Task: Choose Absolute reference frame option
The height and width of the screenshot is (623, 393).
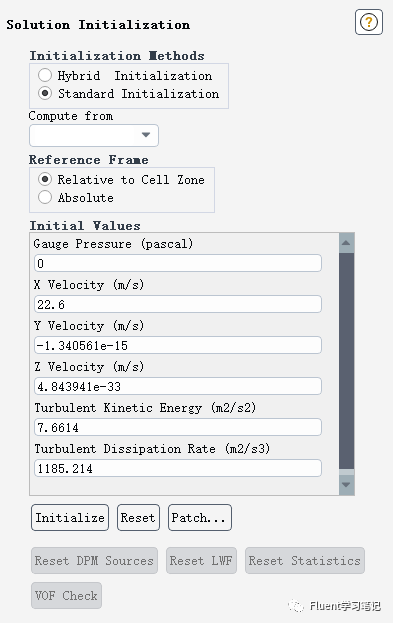Action: 45,197
